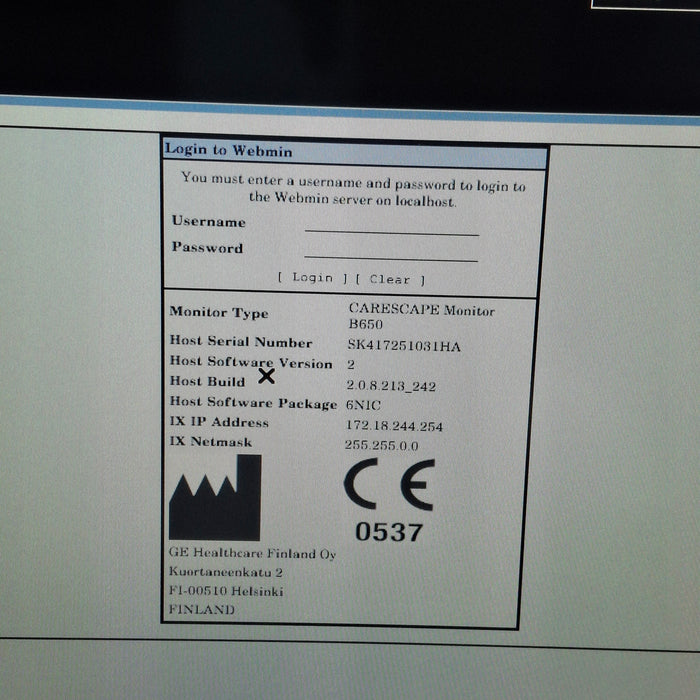700x700 pixels.
Task: Click the CE conformity mark icon
Action: coord(389,487)
